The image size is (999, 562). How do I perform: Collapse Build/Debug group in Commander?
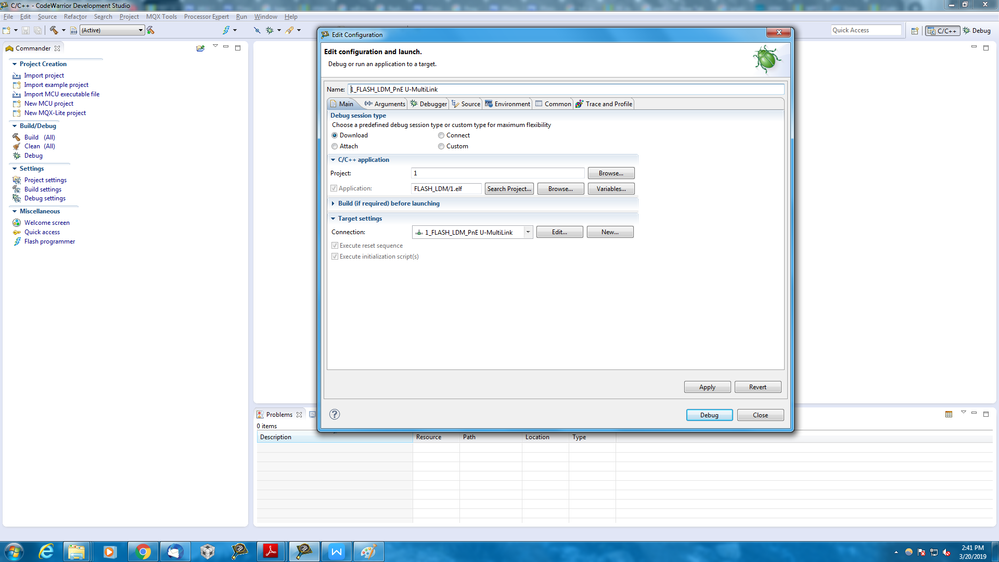click(x=14, y=126)
